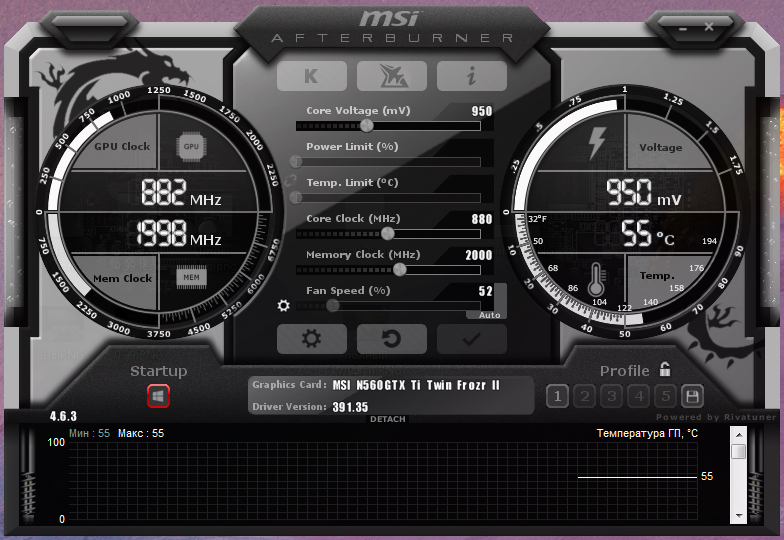
Task: Click the Fan Speed slider handle
Action: (x=332, y=306)
